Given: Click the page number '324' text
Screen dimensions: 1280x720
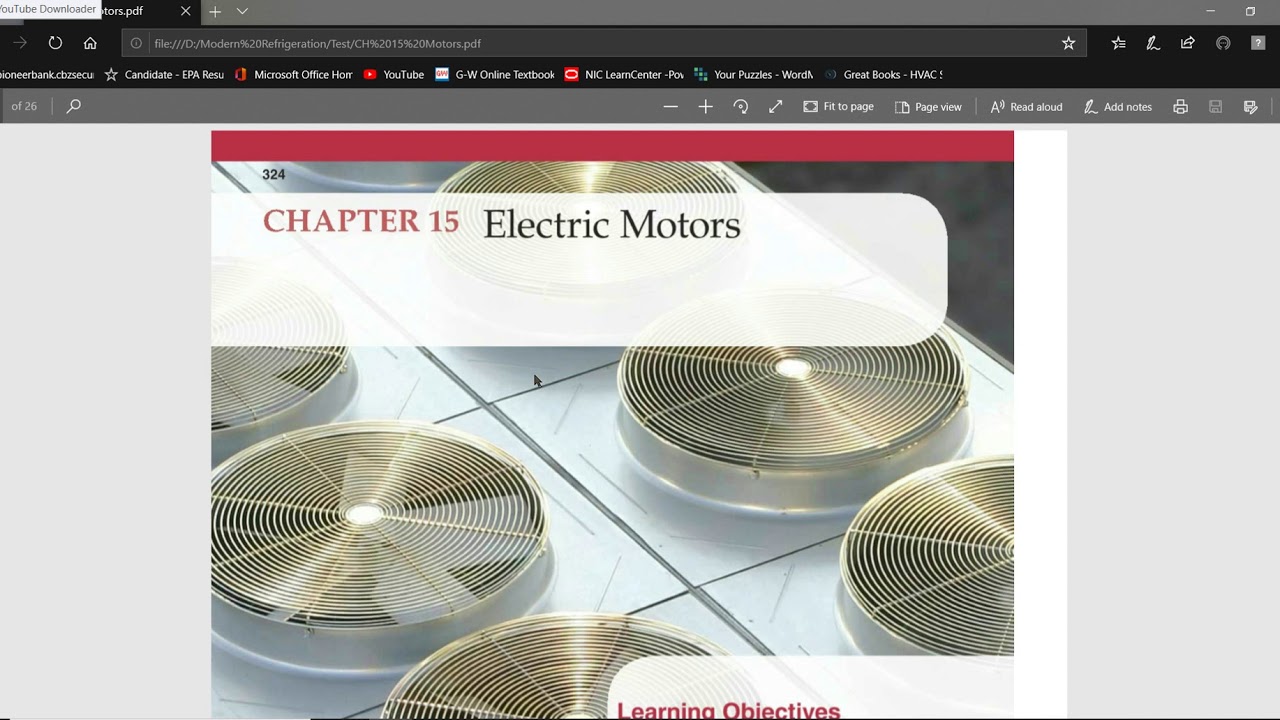Looking at the screenshot, I should coord(273,174).
